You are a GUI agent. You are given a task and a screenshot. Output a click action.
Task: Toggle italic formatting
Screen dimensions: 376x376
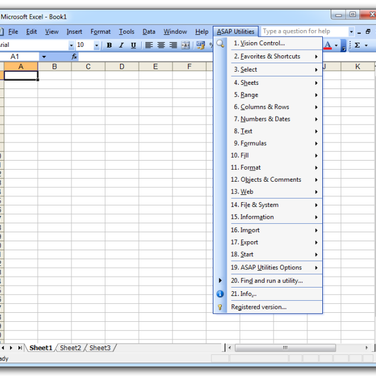121,45
